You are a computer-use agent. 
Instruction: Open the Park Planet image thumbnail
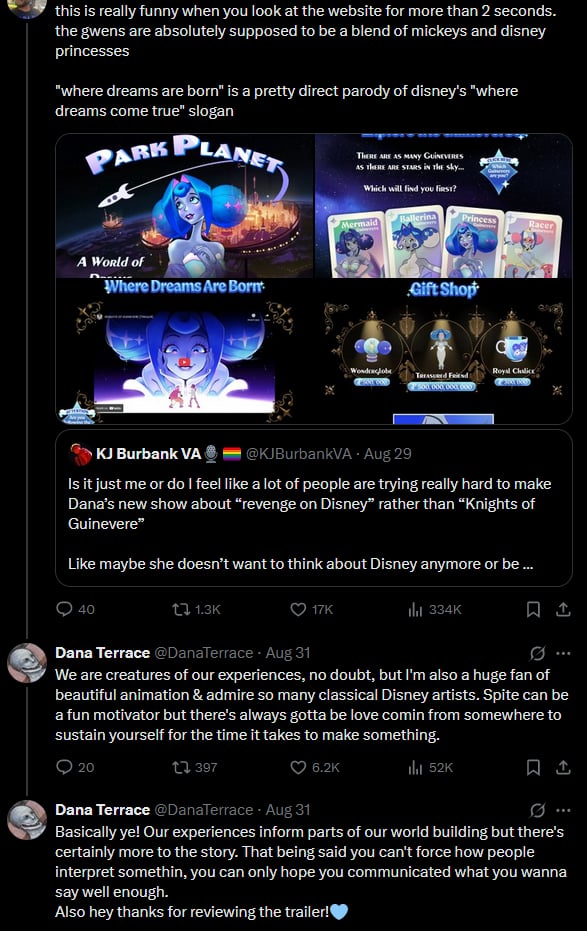pos(185,205)
